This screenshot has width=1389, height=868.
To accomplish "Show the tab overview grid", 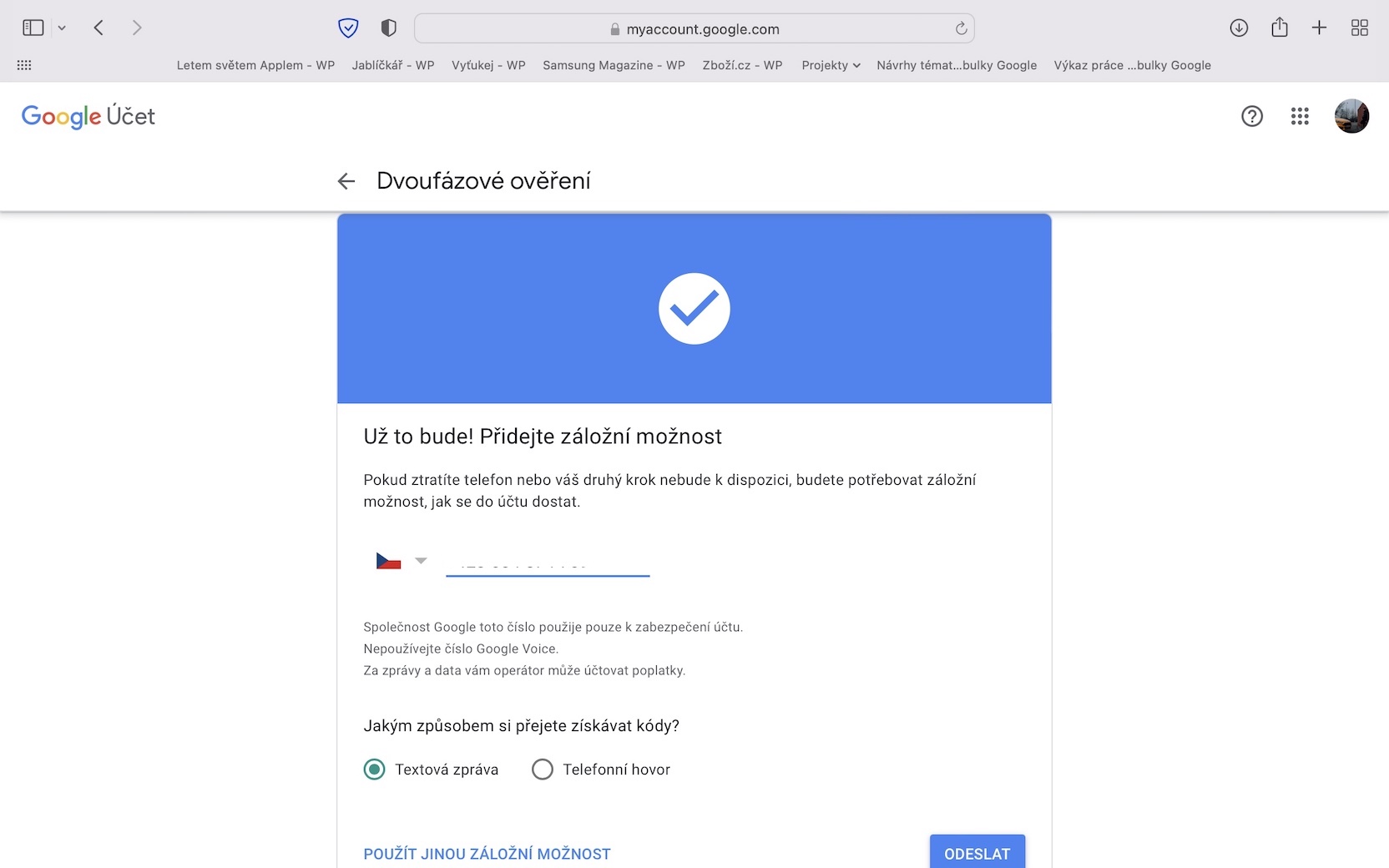I will tap(1359, 28).
